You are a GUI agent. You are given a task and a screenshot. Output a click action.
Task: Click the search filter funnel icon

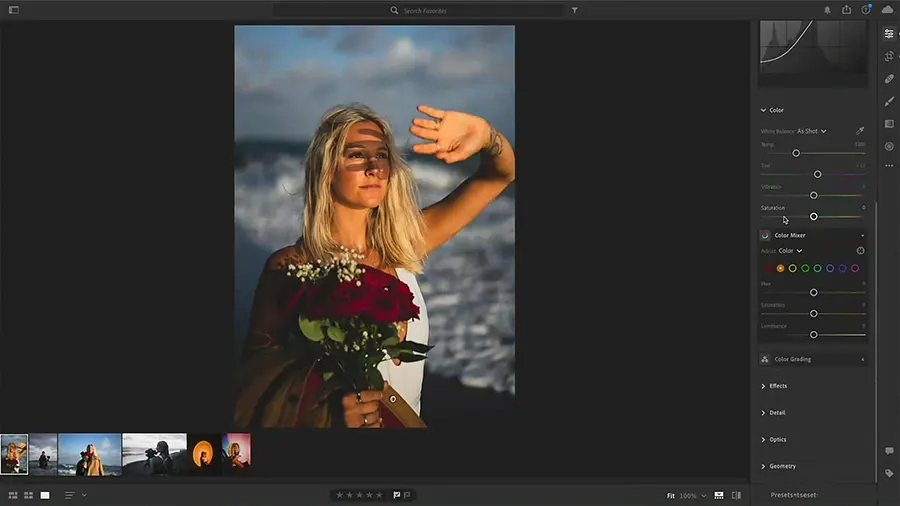(574, 10)
